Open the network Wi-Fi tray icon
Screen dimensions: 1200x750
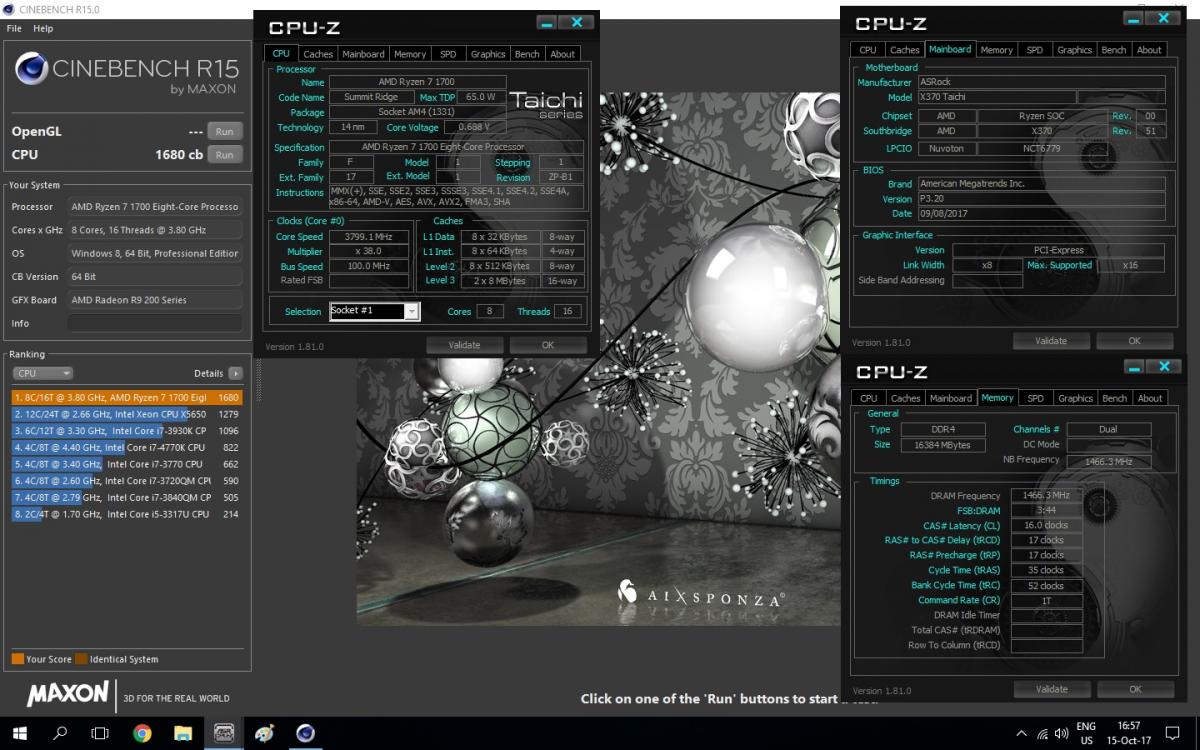(x=1041, y=733)
